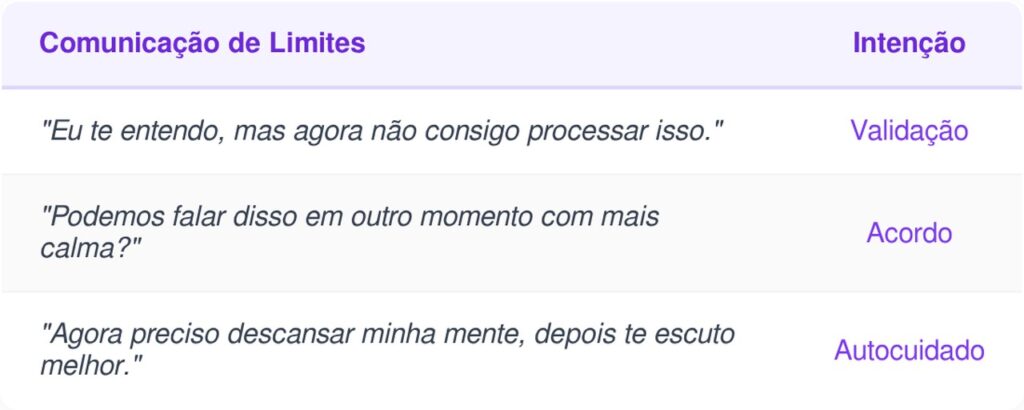This screenshot has width=1024, height=410.
Task: Select the quote starting "Podemos falar disso"
Action: (349, 233)
